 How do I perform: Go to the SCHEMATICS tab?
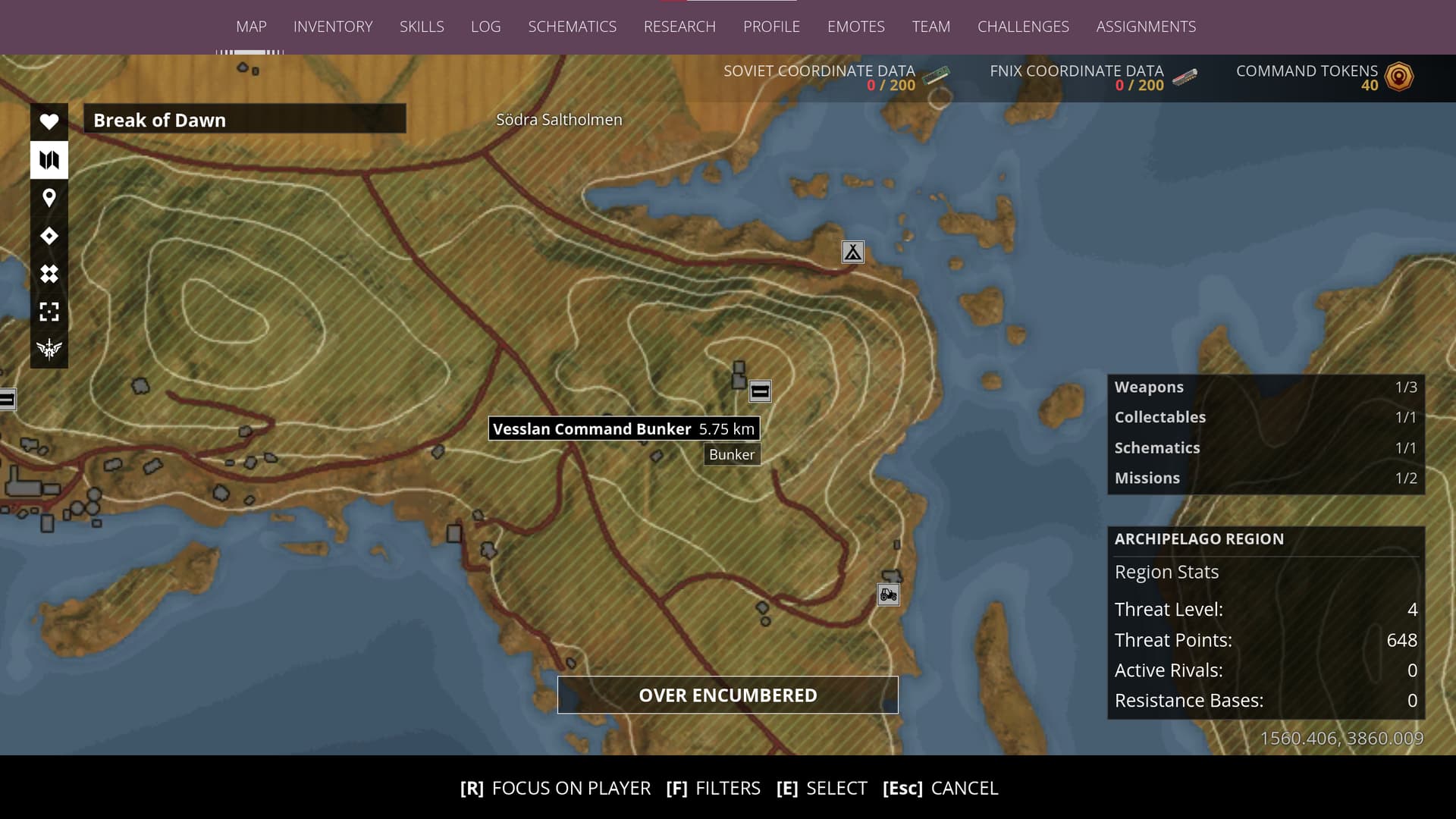click(x=572, y=27)
